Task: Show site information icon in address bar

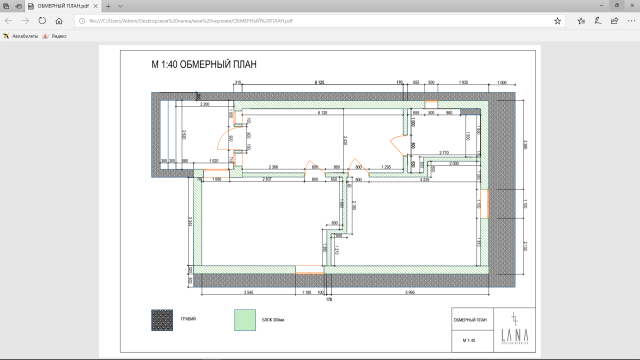Action: pos(82,21)
